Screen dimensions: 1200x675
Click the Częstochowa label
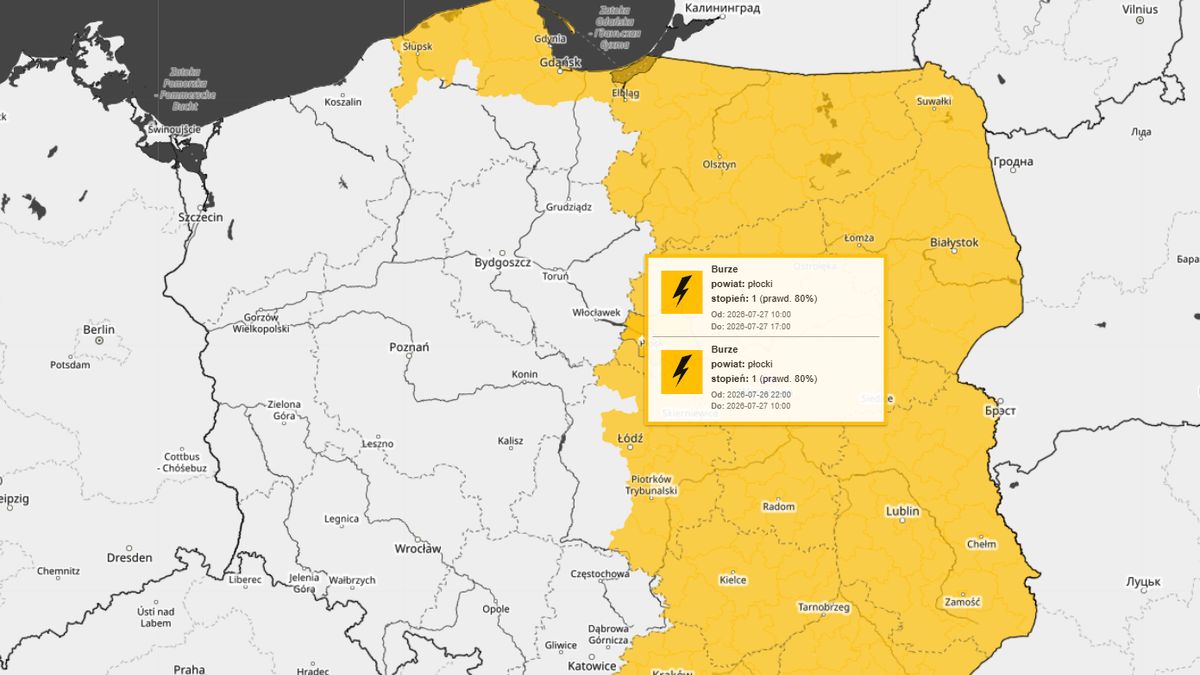(x=598, y=574)
